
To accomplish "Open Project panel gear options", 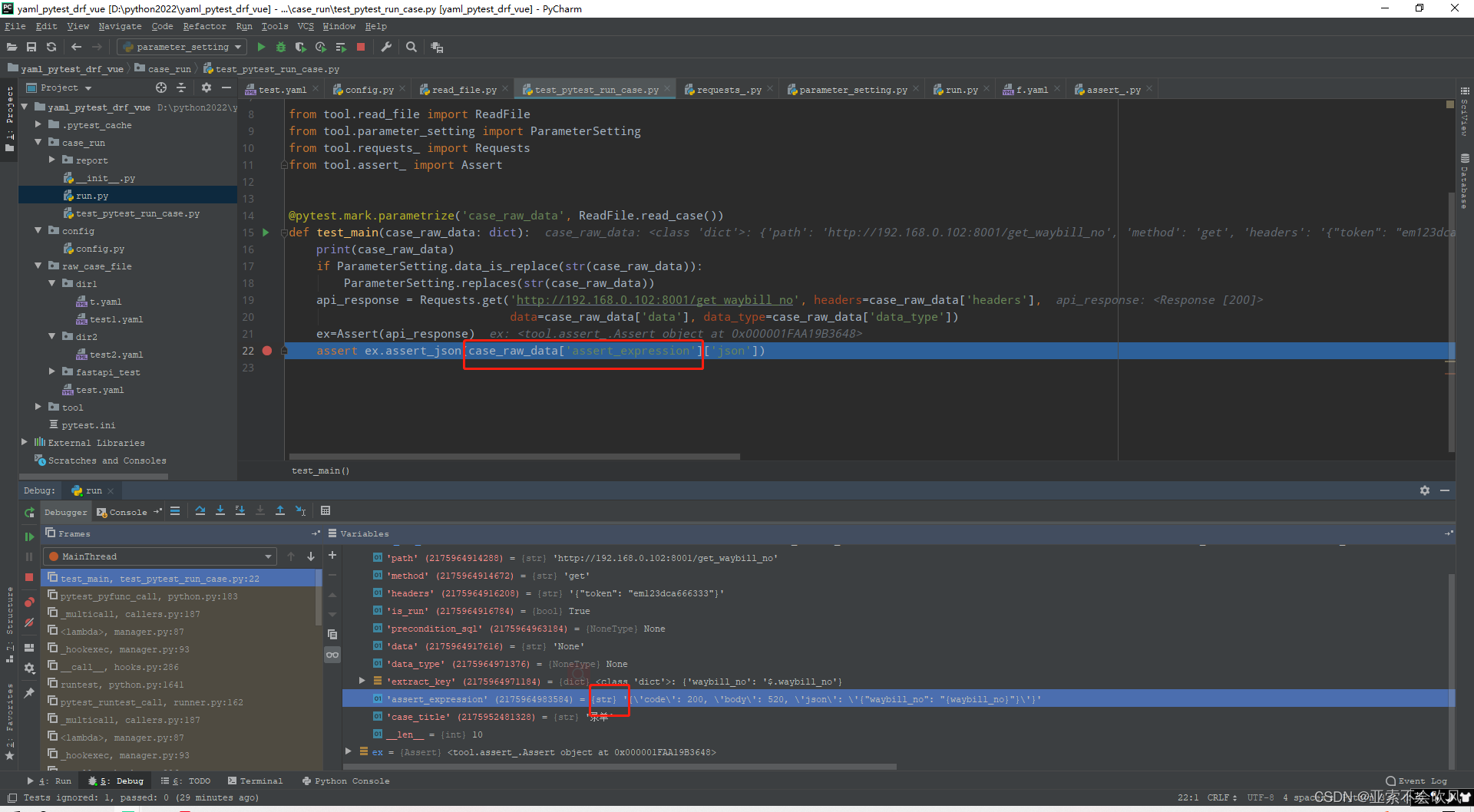I will coord(206,87).
